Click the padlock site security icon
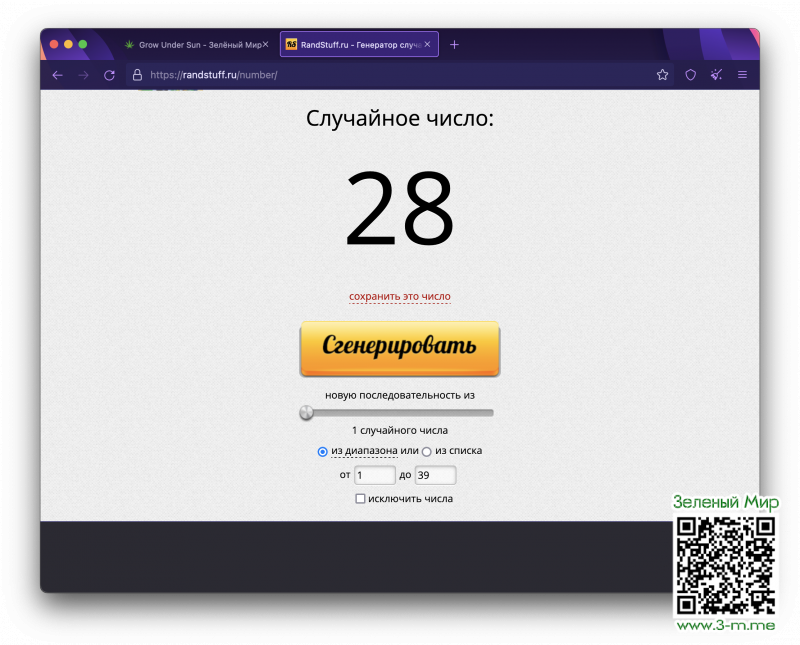The width and height of the screenshot is (800, 645). (x=137, y=75)
